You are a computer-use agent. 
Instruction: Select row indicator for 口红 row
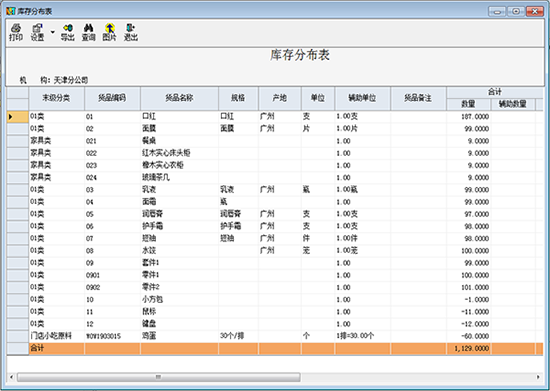[x=18, y=116]
